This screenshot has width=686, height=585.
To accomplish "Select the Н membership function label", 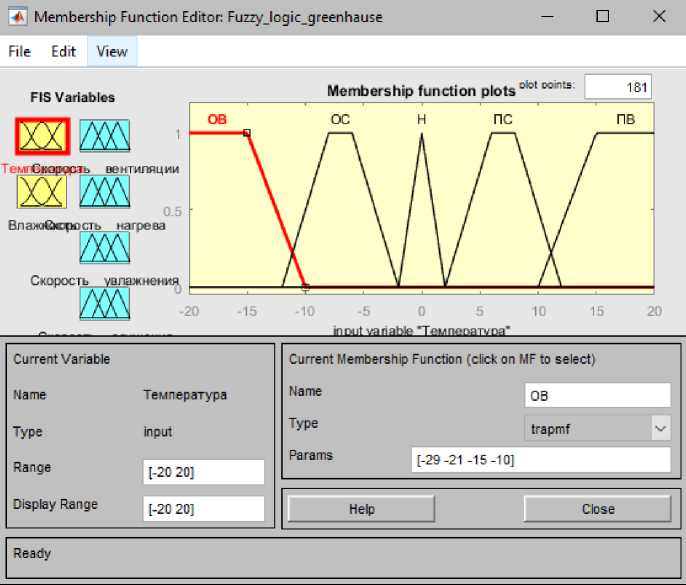I will click(421, 119).
